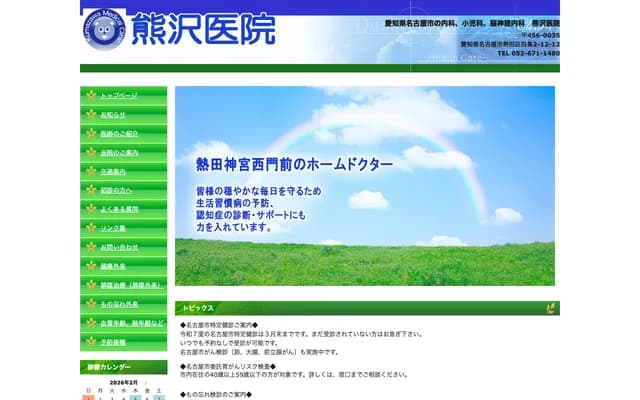Click ◆名古屋市委託胃がんリスク検査◆ topic title

[x=228, y=367]
